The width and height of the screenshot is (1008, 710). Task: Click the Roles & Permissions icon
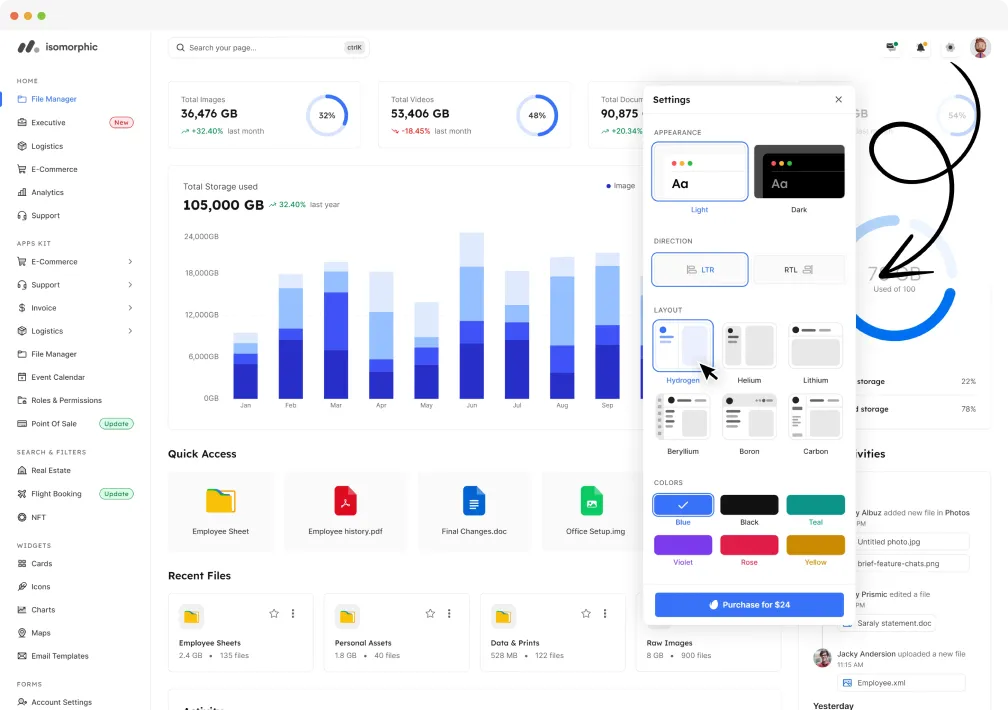[x=22, y=400]
